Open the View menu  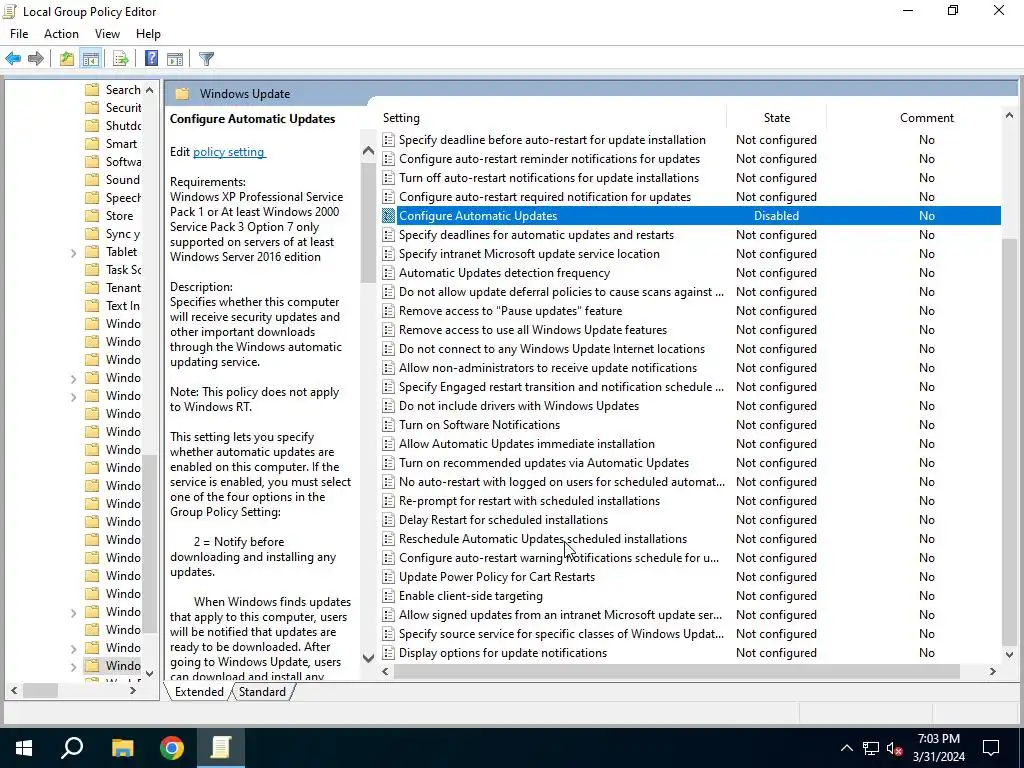click(x=107, y=34)
